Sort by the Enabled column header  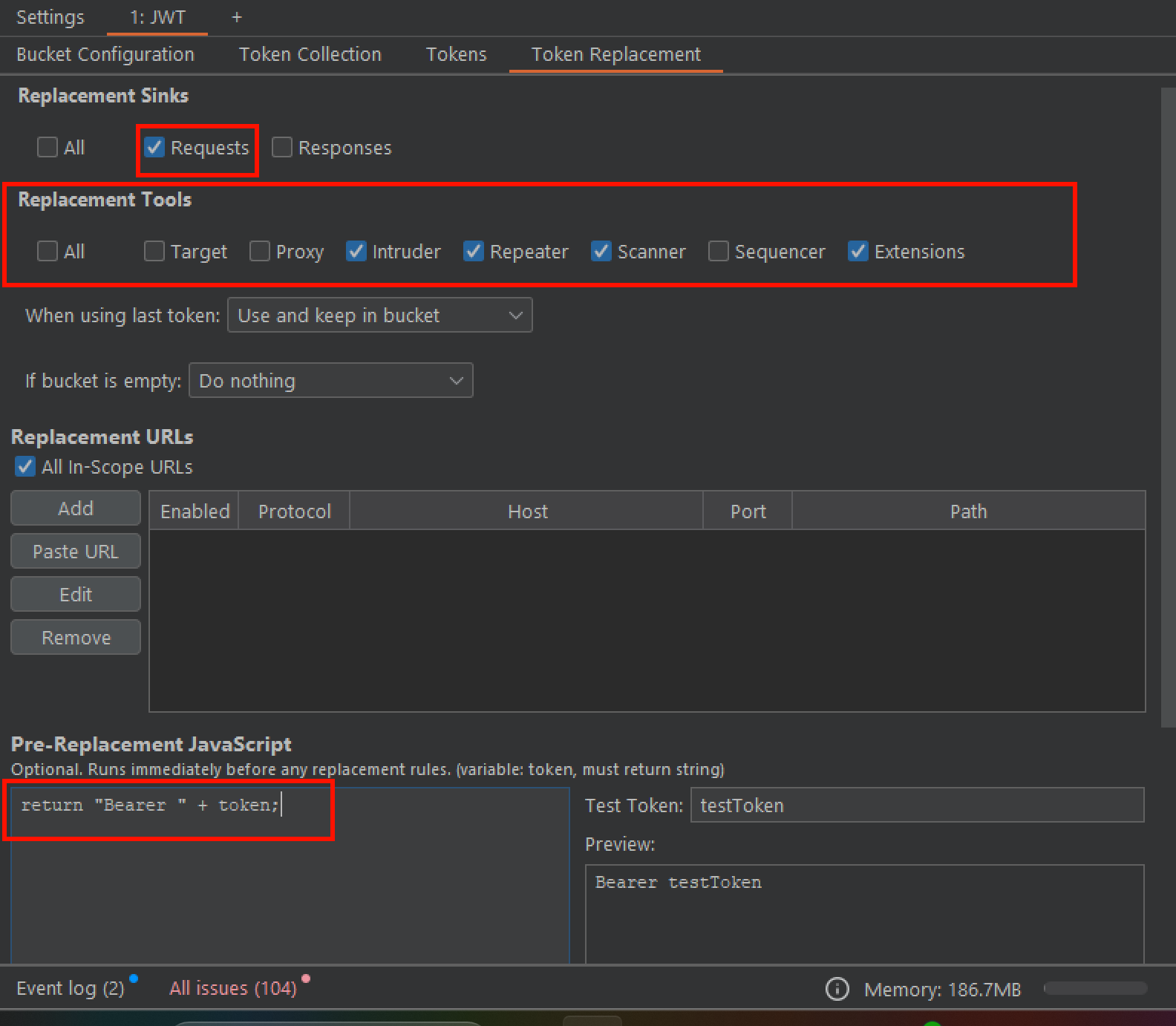click(x=195, y=511)
